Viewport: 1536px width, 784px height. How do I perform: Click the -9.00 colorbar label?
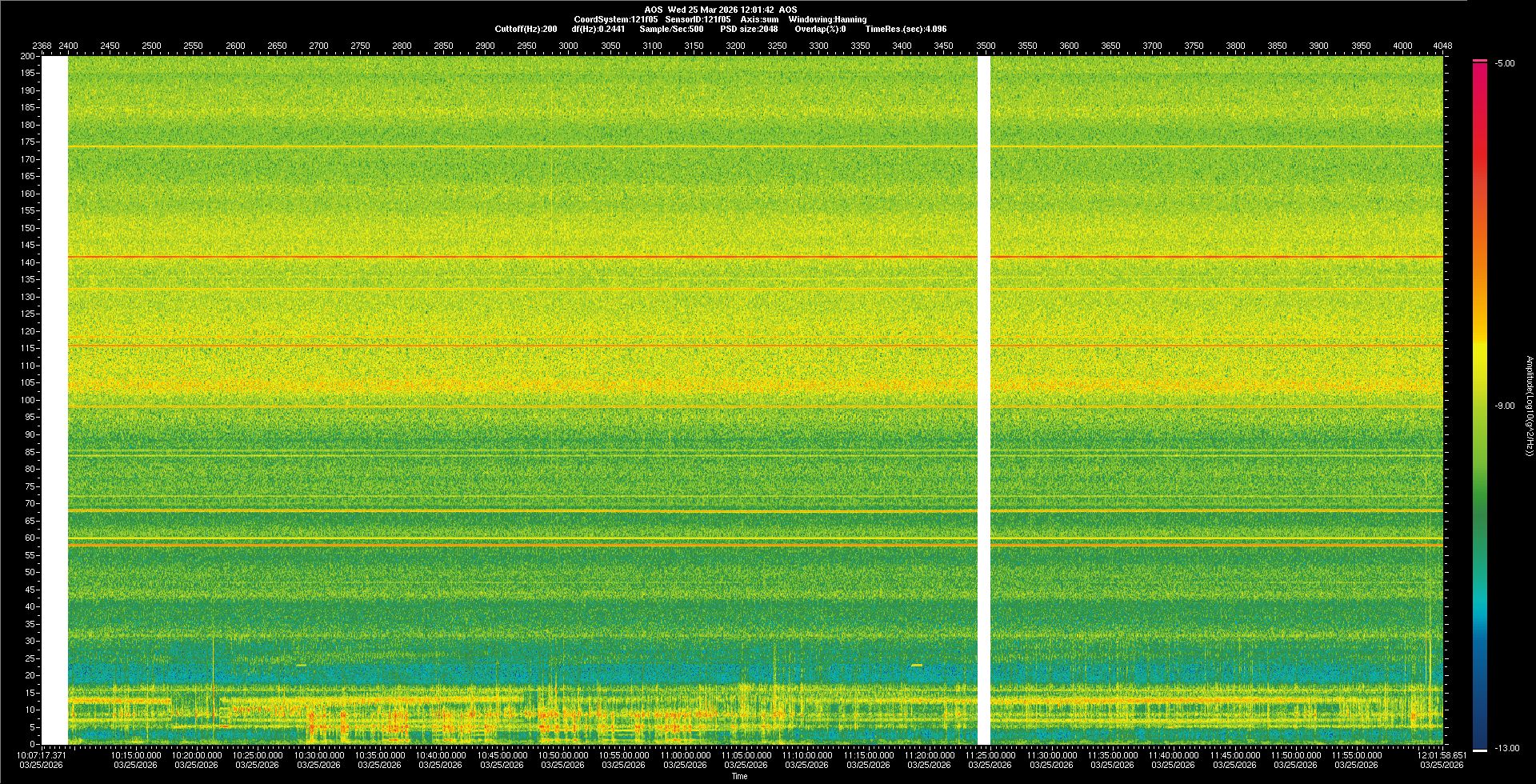click(1505, 406)
